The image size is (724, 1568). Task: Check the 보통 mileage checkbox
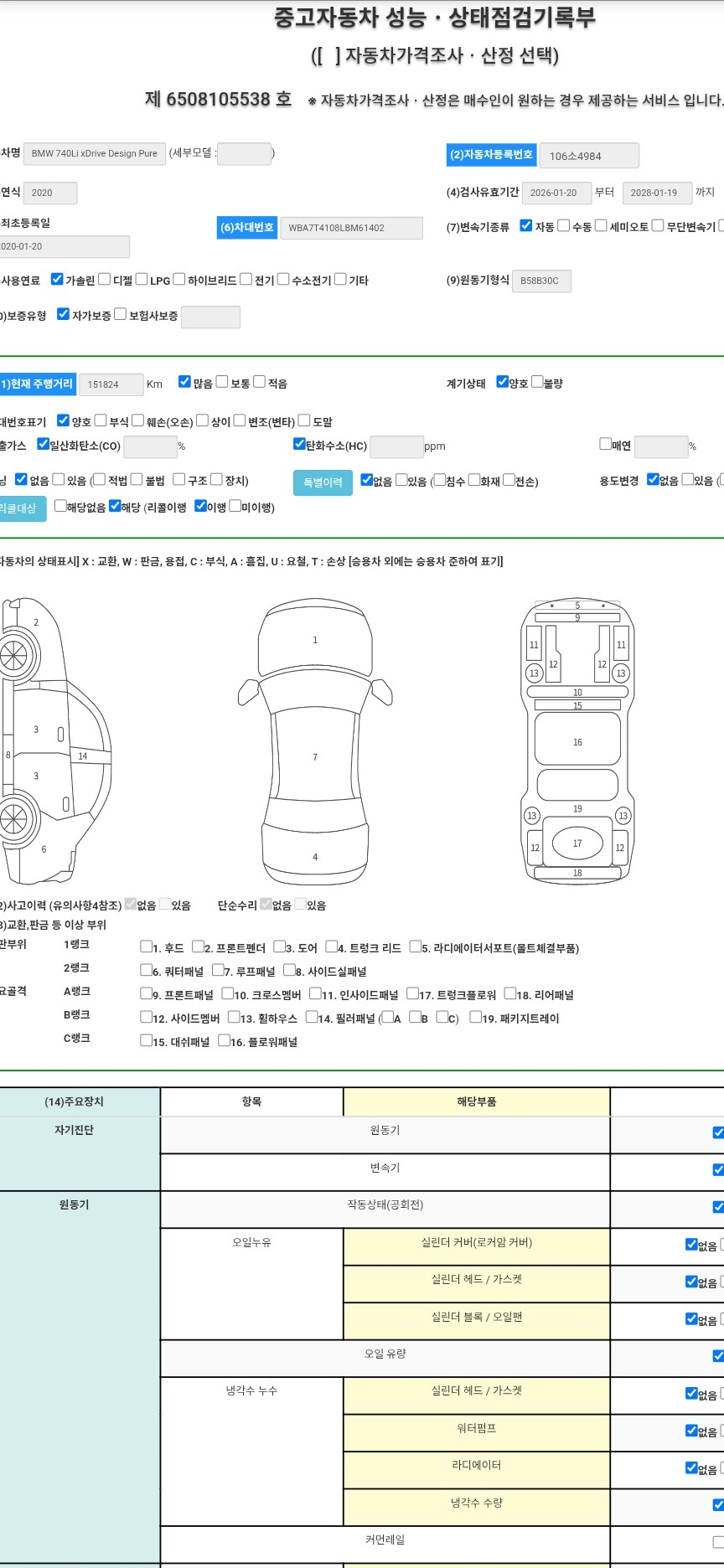coord(222,382)
